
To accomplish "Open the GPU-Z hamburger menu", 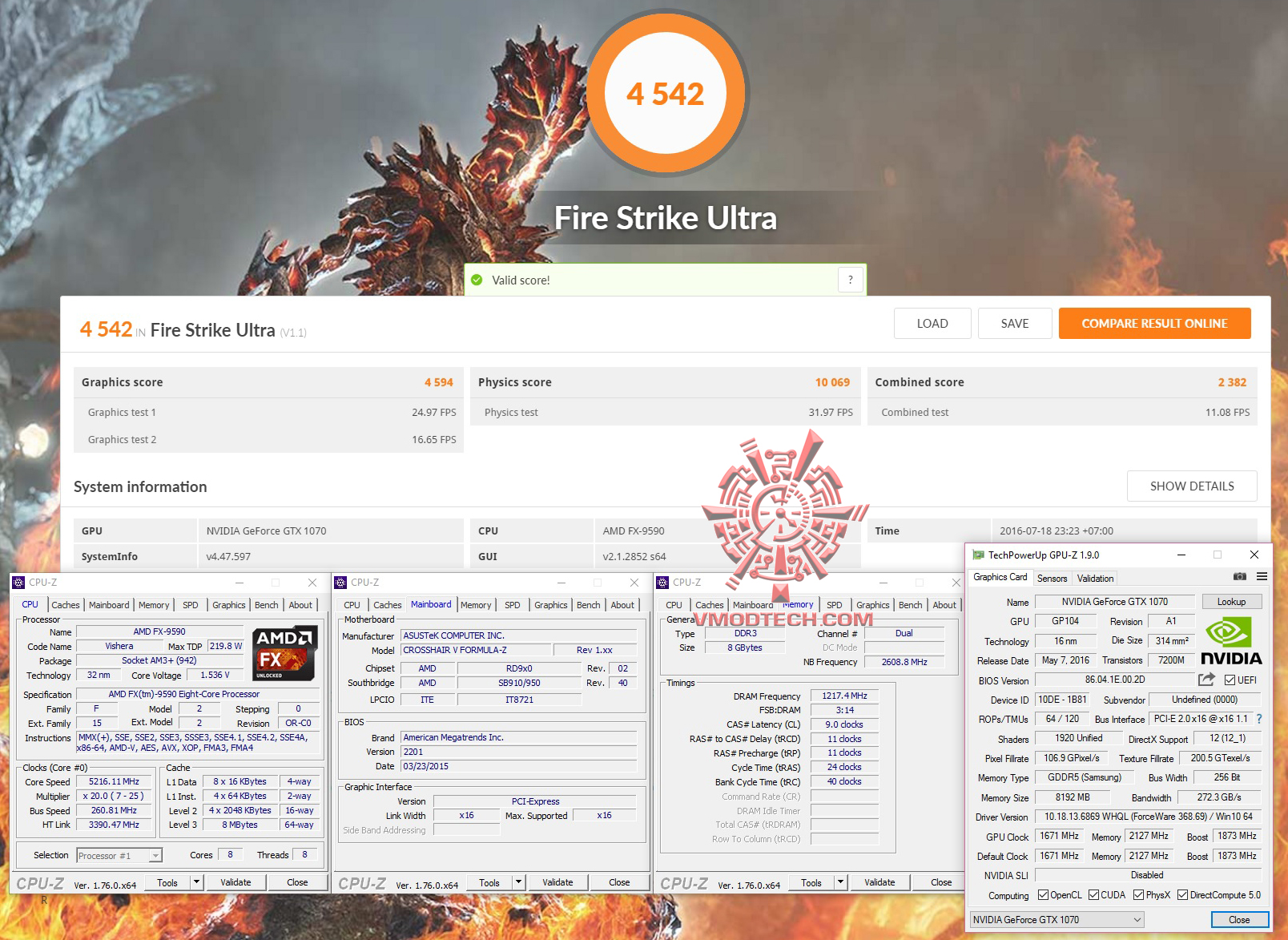I will 1262,576.
